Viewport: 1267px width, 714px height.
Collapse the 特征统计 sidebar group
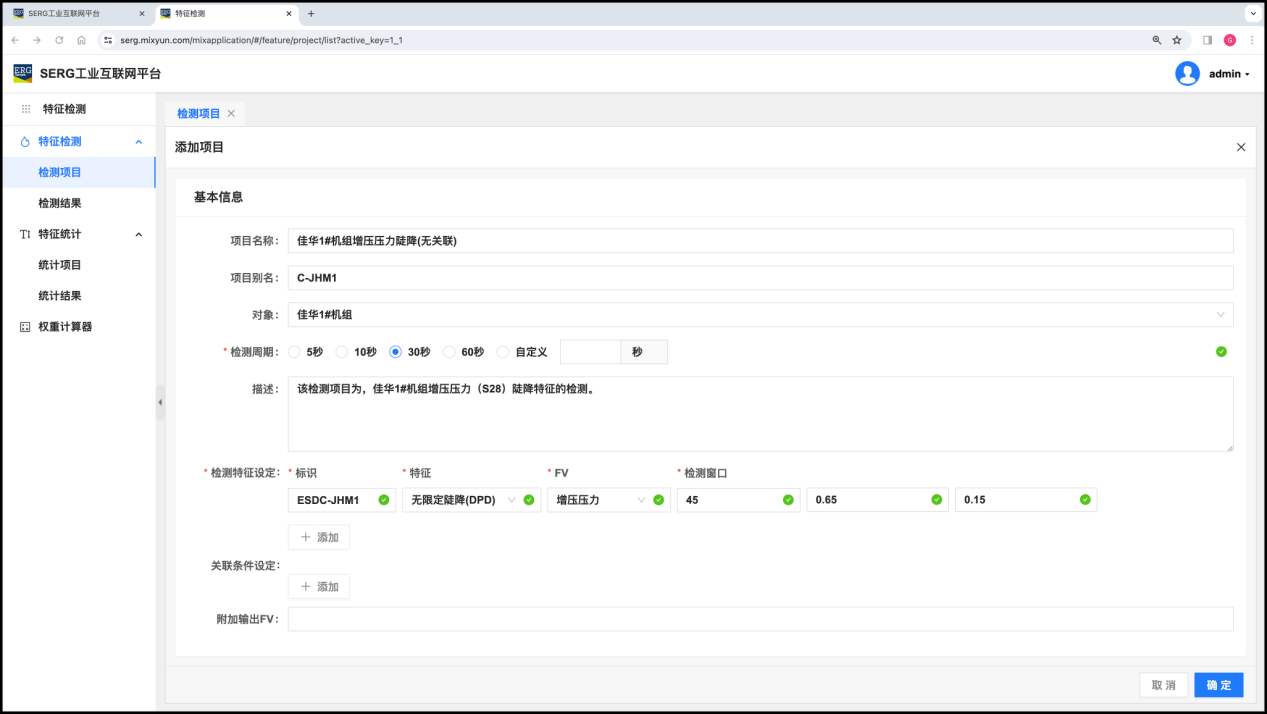[138, 234]
